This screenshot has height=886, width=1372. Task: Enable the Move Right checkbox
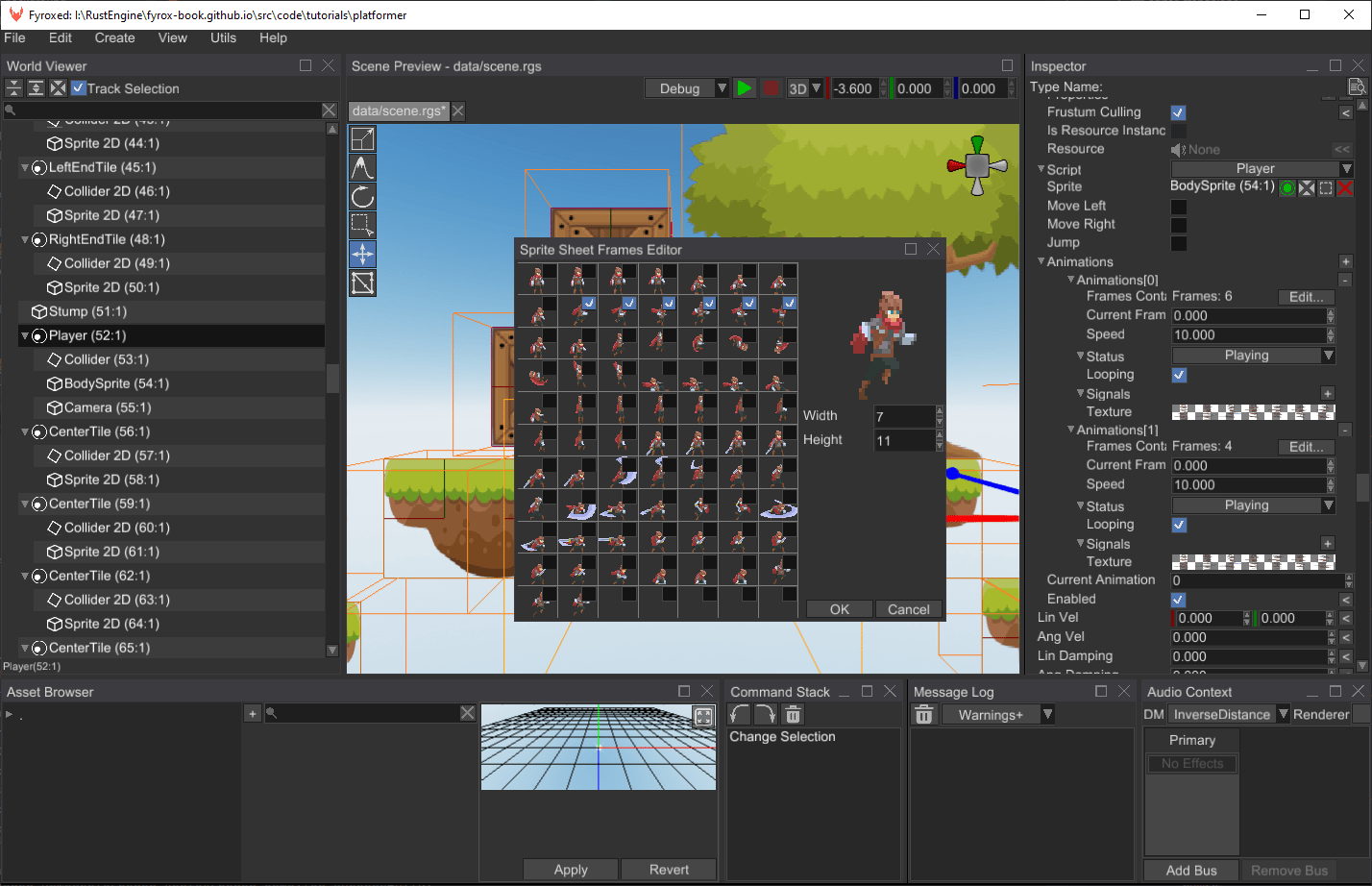tap(1179, 225)
